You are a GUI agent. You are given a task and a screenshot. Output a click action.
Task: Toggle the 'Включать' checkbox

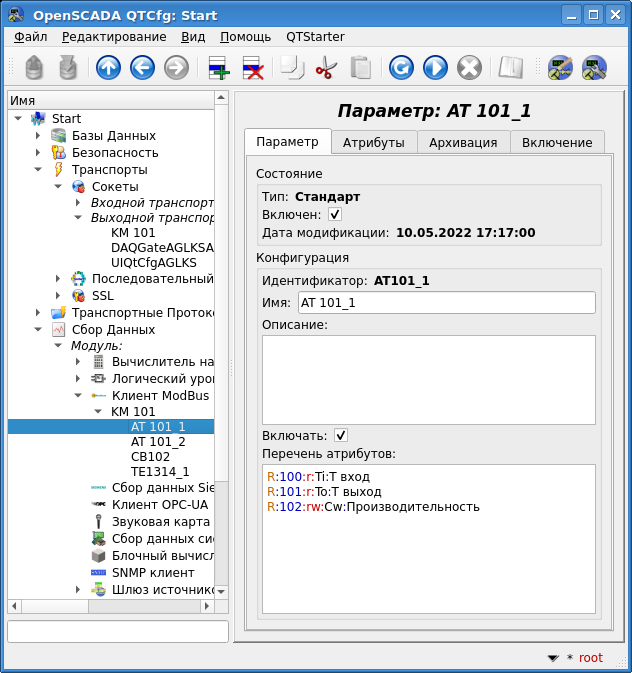click(x=341, y=435)
